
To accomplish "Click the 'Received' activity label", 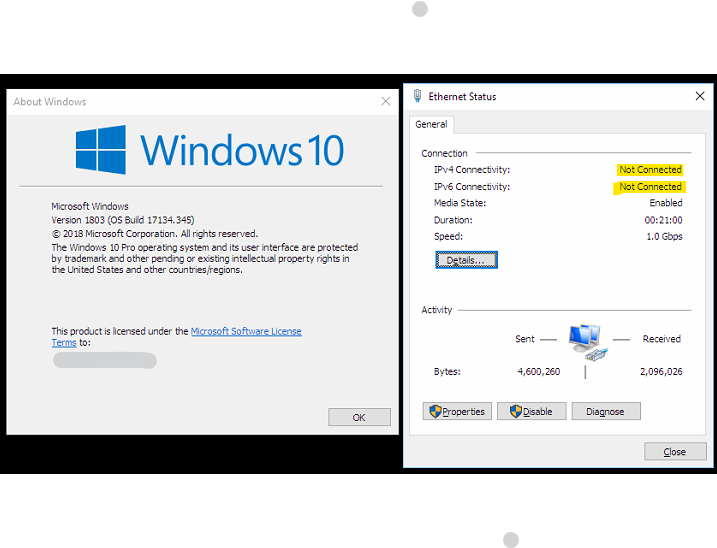I will pyautogui.click(x=662, y=339).
